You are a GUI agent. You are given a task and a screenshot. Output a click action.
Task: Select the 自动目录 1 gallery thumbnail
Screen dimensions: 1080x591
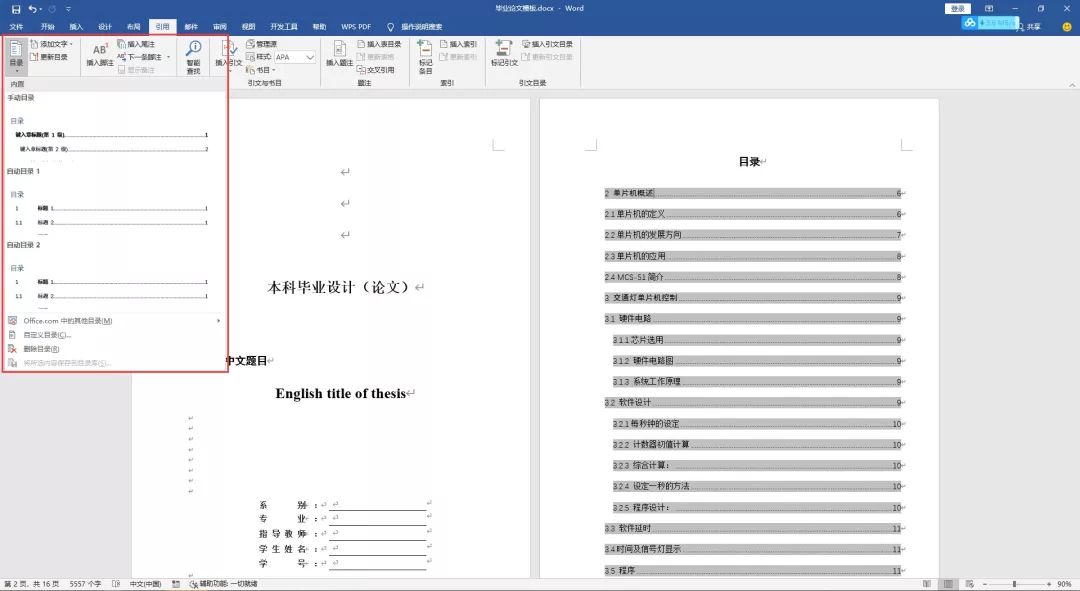tap(110, 210)
